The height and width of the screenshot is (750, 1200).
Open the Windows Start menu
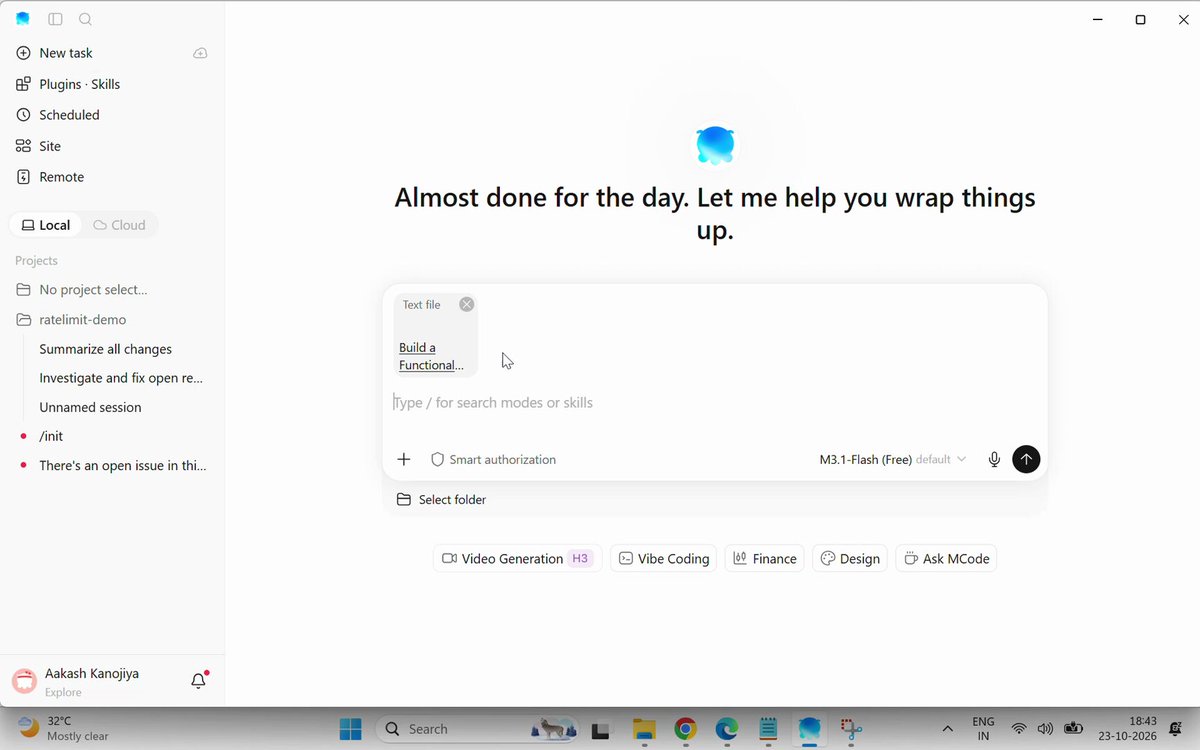351,729
